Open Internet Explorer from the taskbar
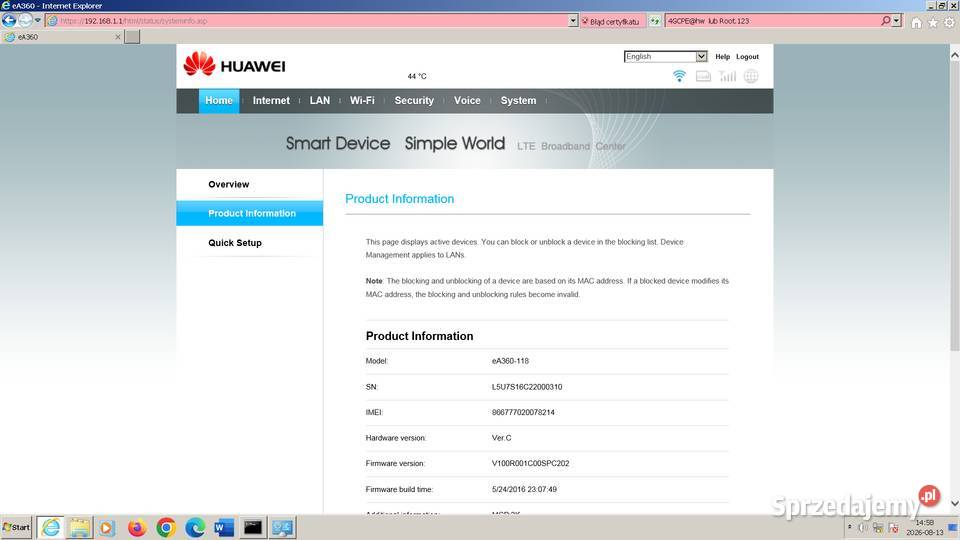 (x=50, y=527)
